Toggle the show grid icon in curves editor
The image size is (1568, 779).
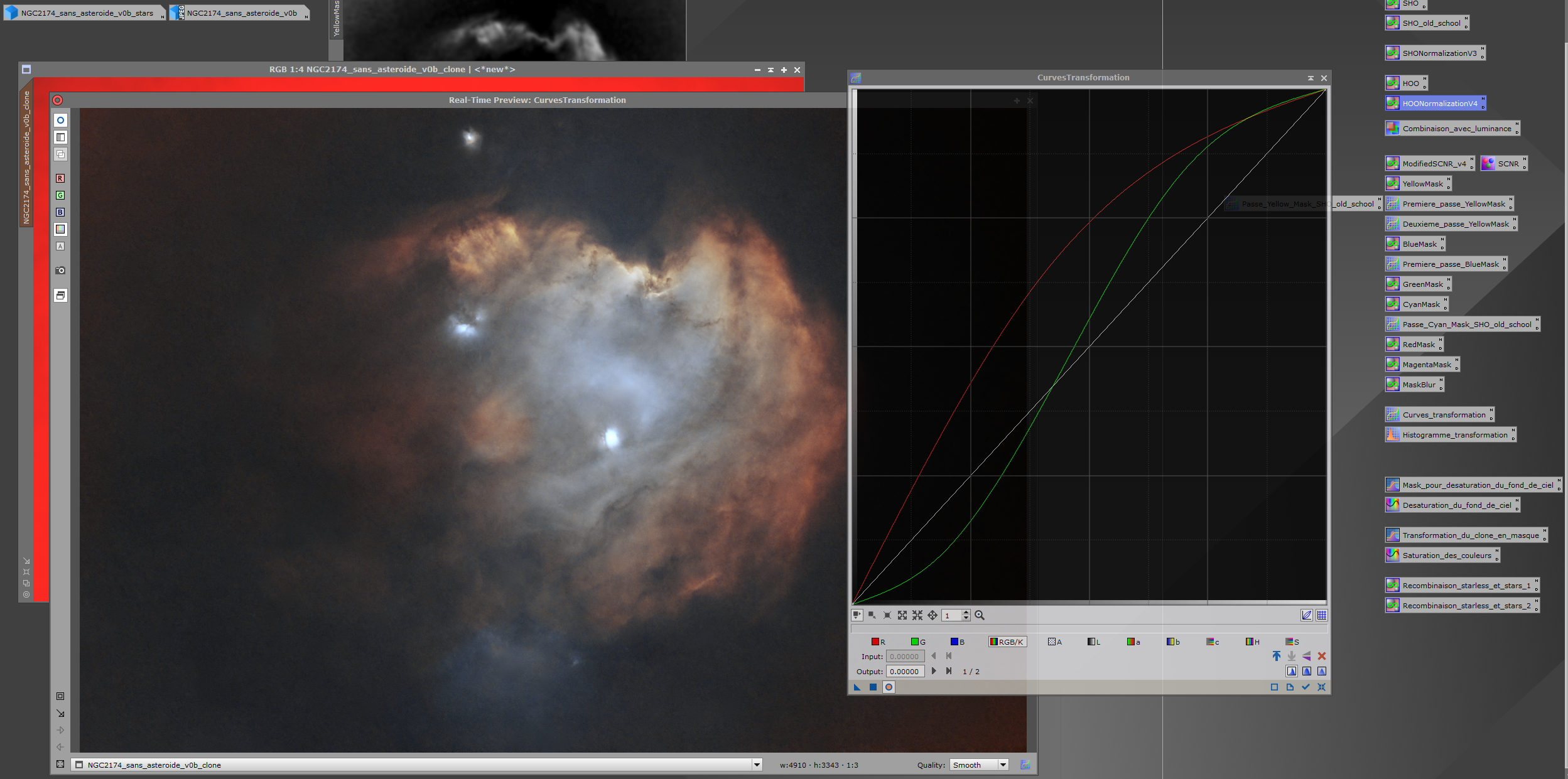[1322, 615]
